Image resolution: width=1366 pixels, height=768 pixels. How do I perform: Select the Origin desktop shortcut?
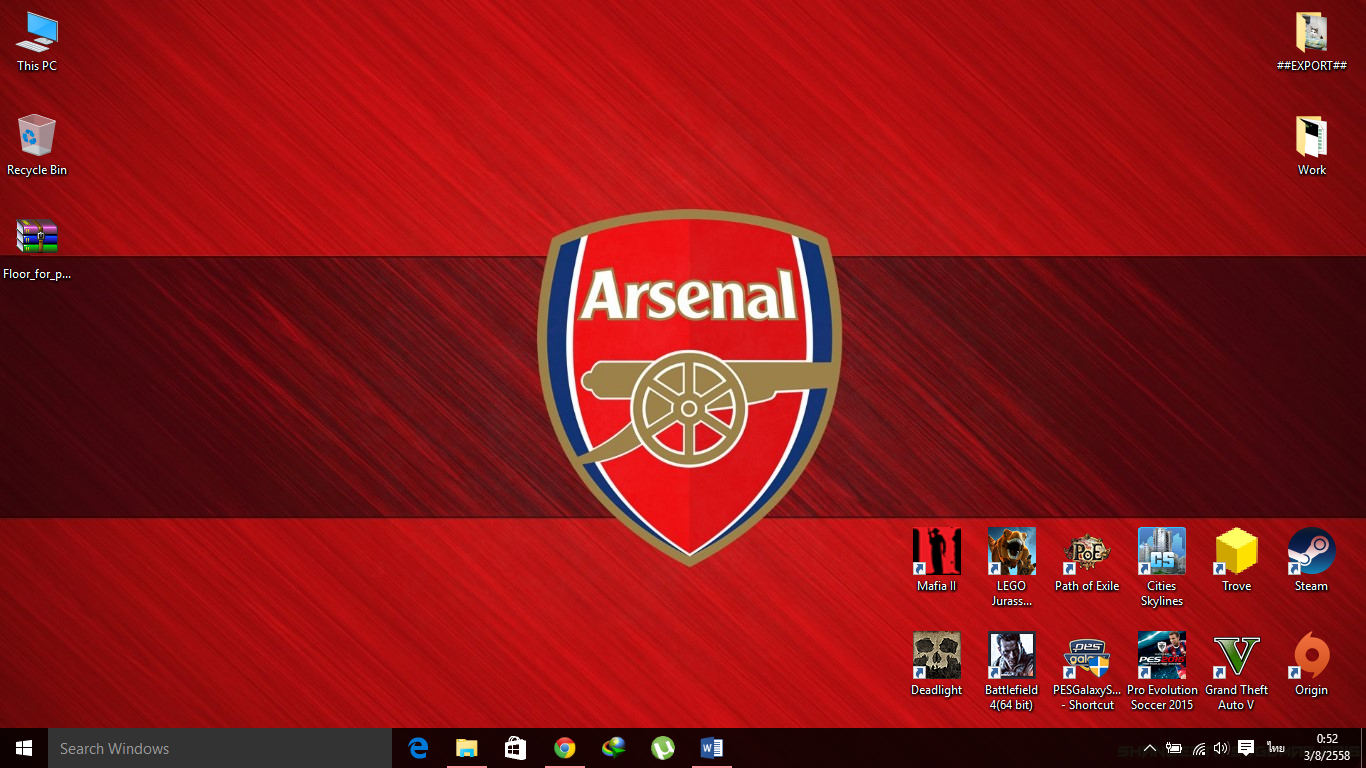click(1311, 664)
